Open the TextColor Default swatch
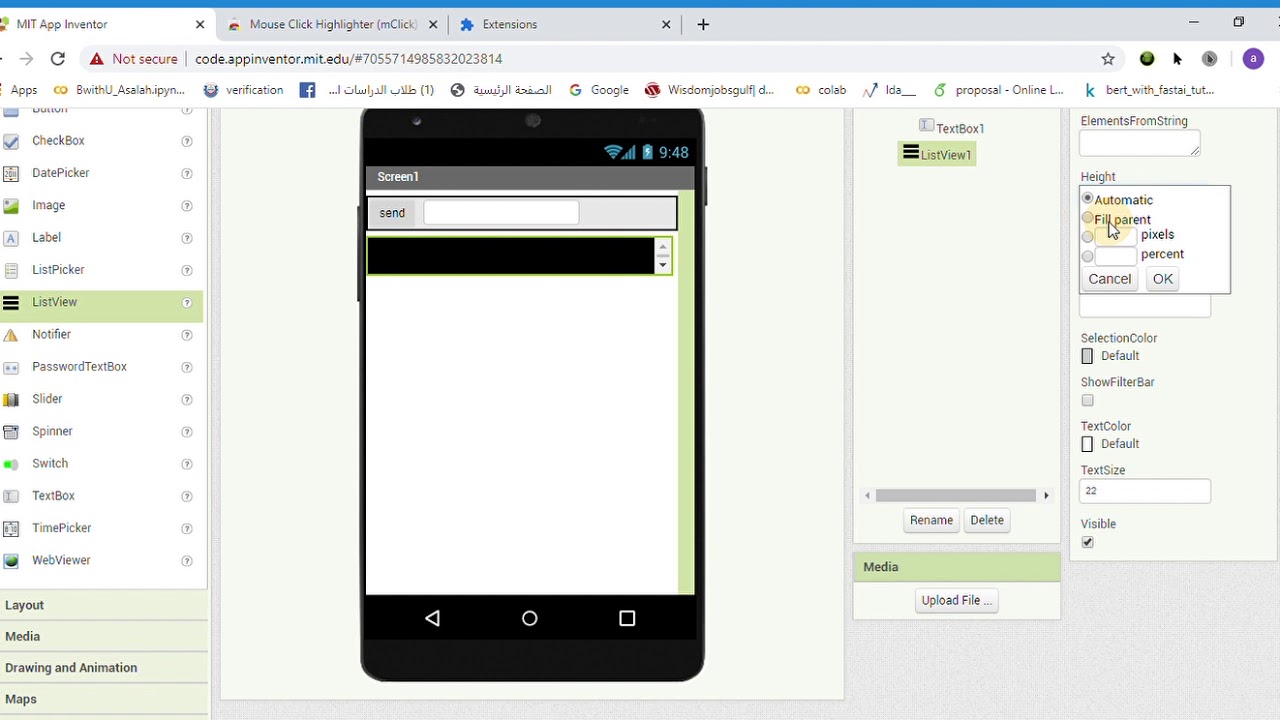 click(1088, 444)
